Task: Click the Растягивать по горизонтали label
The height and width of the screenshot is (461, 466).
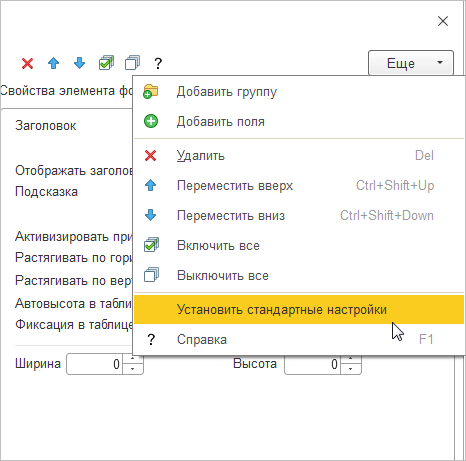Action: (x=73, y=258)
